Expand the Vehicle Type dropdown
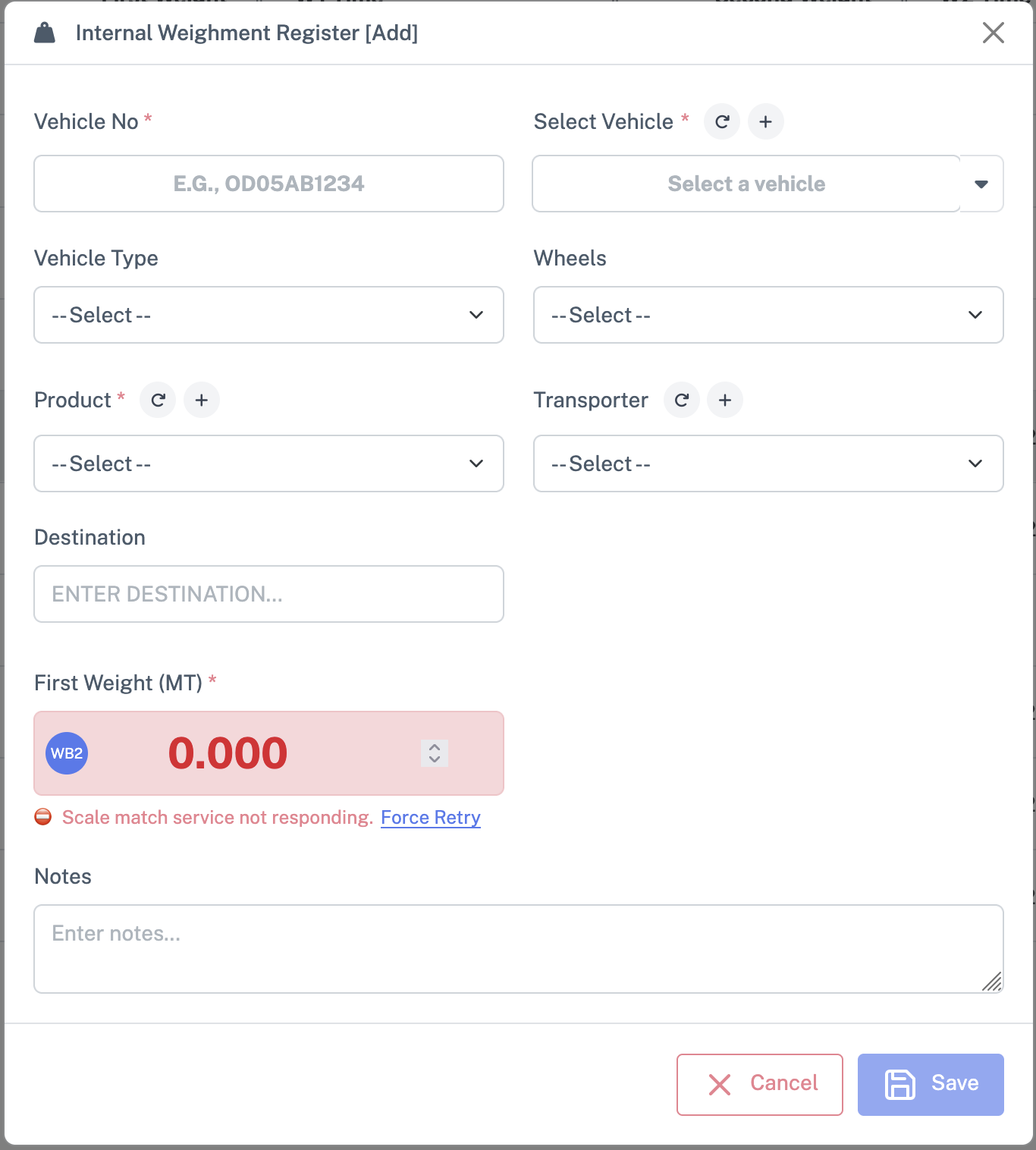The width and height of the screenshot is (1036, 1150). coord(268,315)
